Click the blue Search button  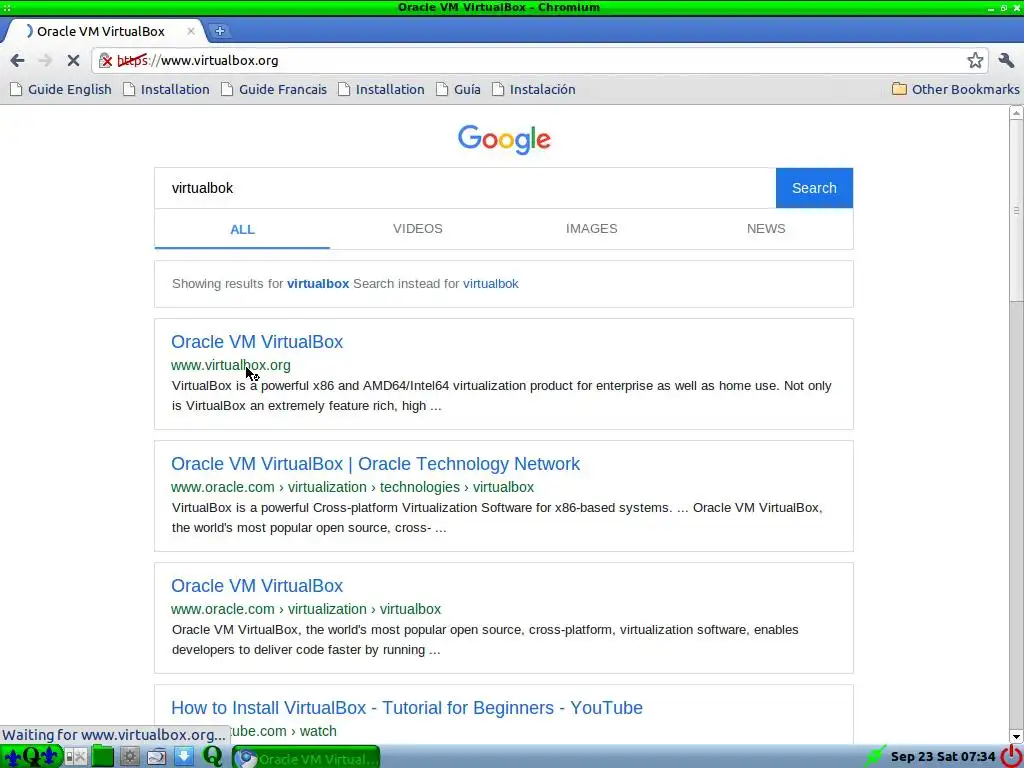pos(814,188)
